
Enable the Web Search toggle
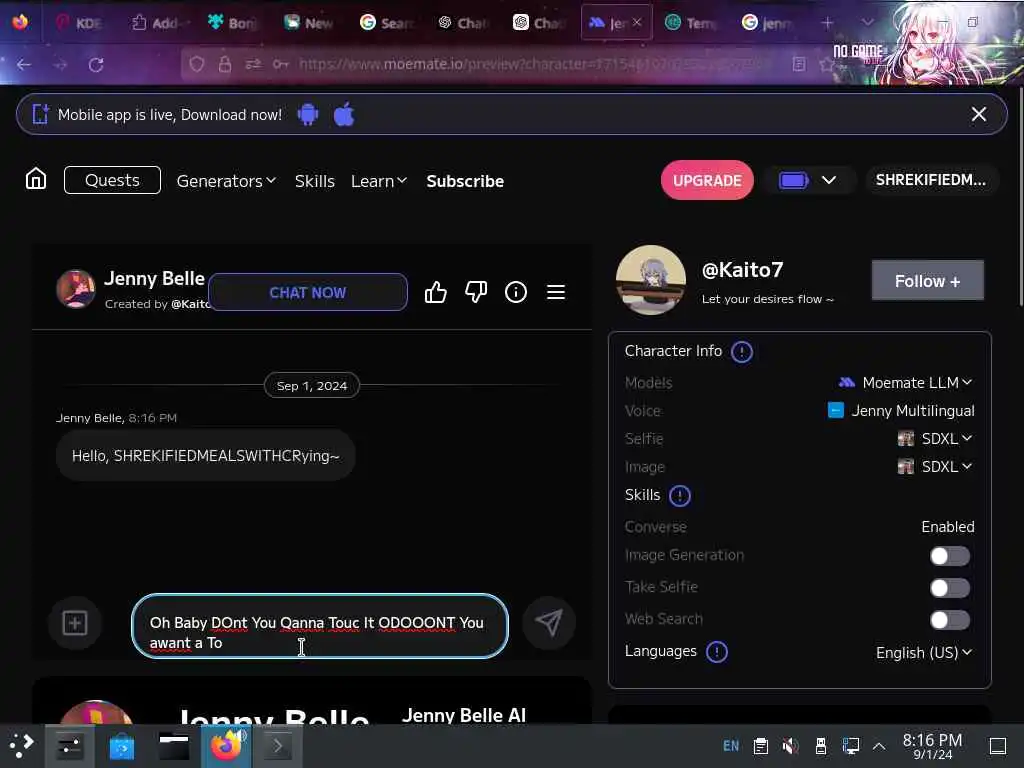pyautogui.click(x=950, y=620)
